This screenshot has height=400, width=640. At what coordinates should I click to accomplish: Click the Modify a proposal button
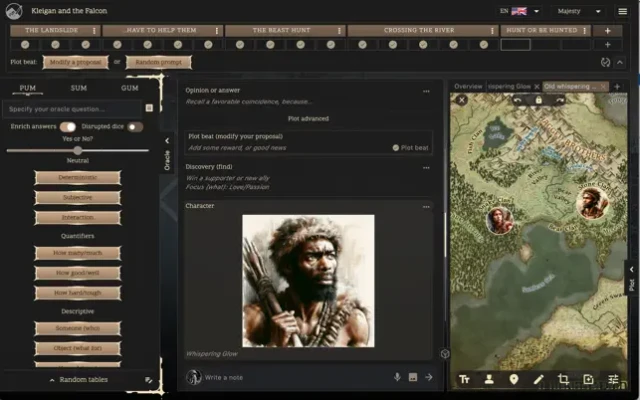tap(76, 62)
